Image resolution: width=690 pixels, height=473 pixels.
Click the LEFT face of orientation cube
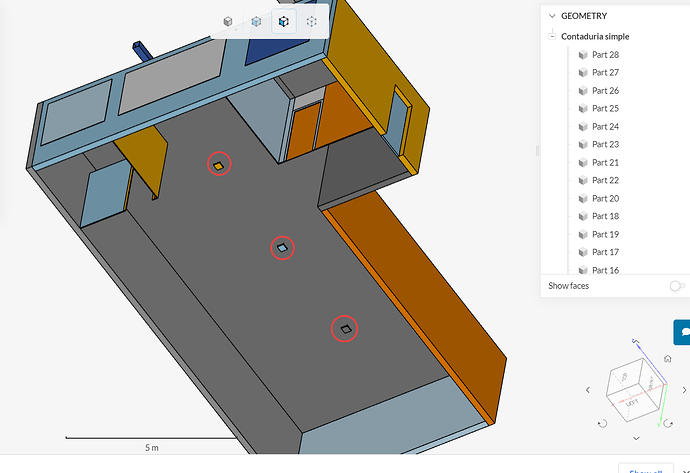pyautogui.click(x=631, y=403)
